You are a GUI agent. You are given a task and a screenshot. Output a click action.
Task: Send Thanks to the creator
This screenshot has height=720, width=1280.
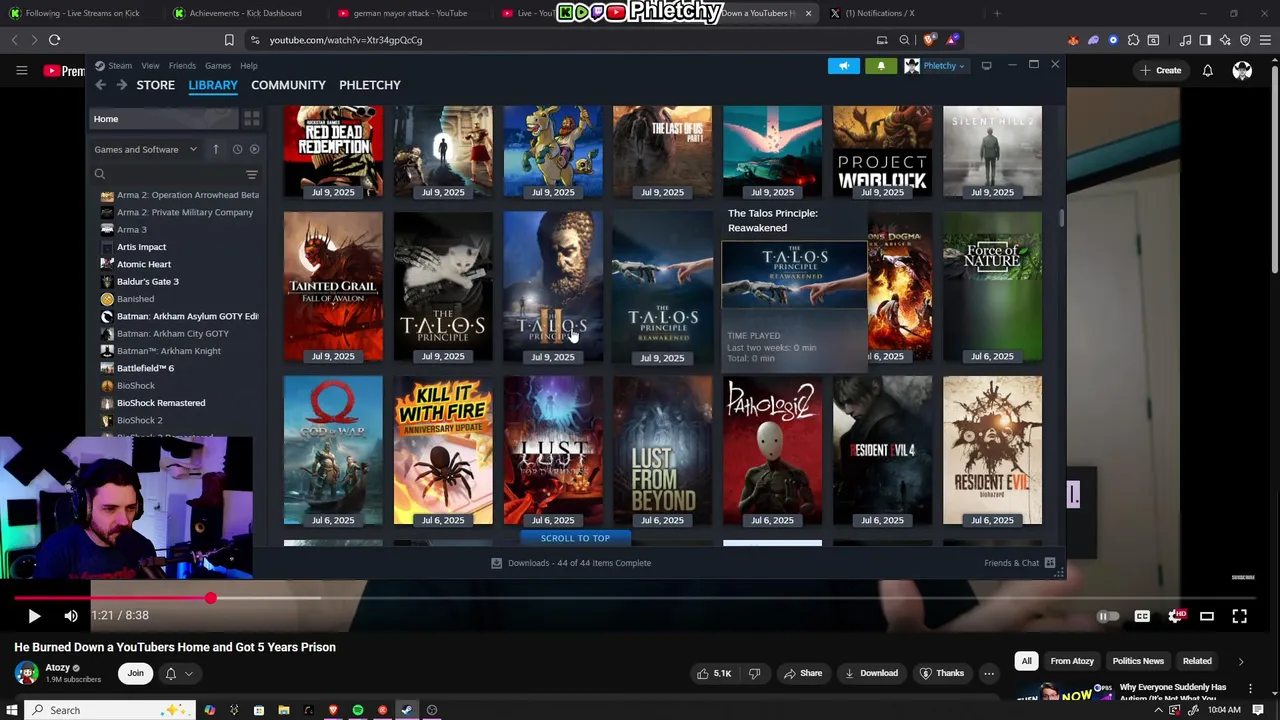coord(942,673)
